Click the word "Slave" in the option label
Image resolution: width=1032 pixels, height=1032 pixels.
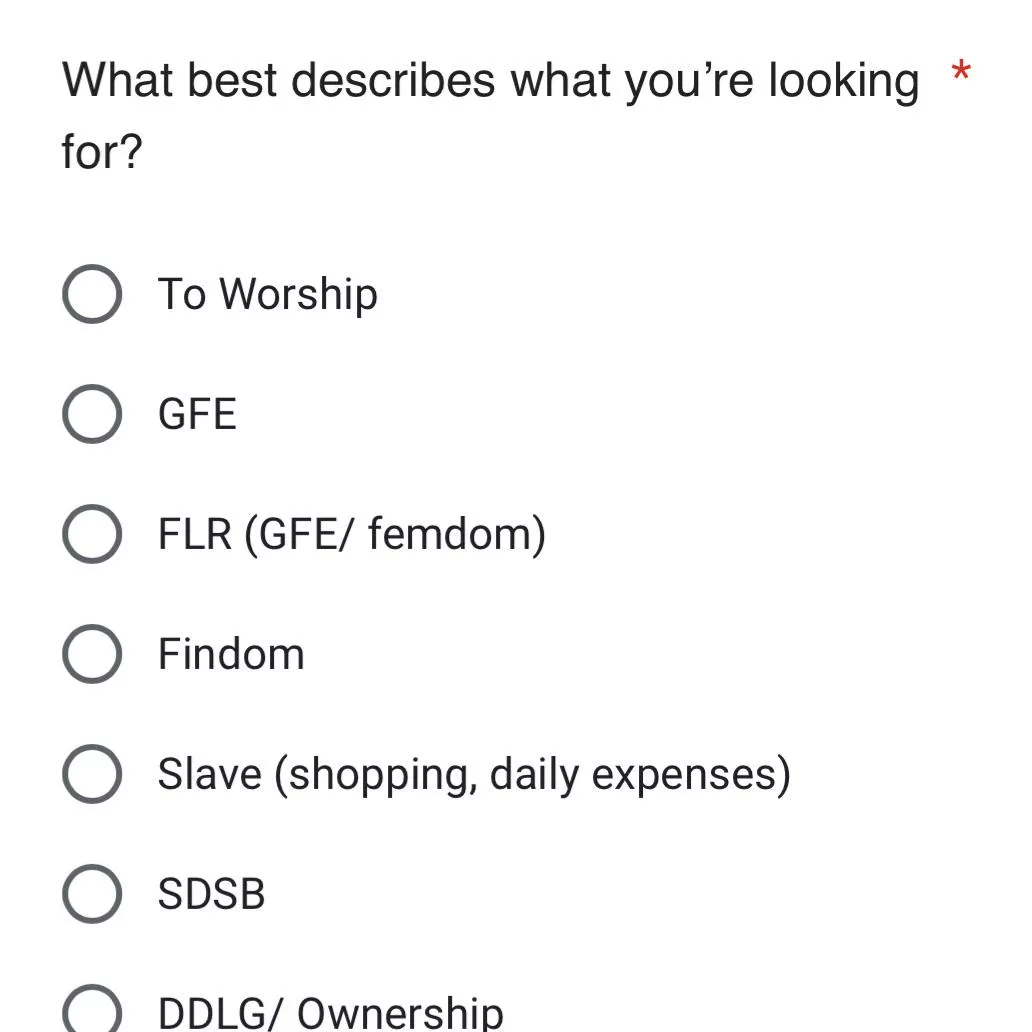click(209, 774)
